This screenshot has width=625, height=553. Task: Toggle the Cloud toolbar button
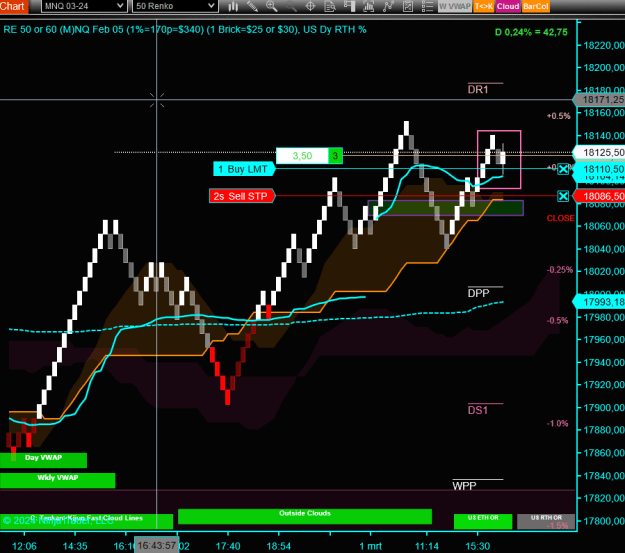tap(508, 6)
